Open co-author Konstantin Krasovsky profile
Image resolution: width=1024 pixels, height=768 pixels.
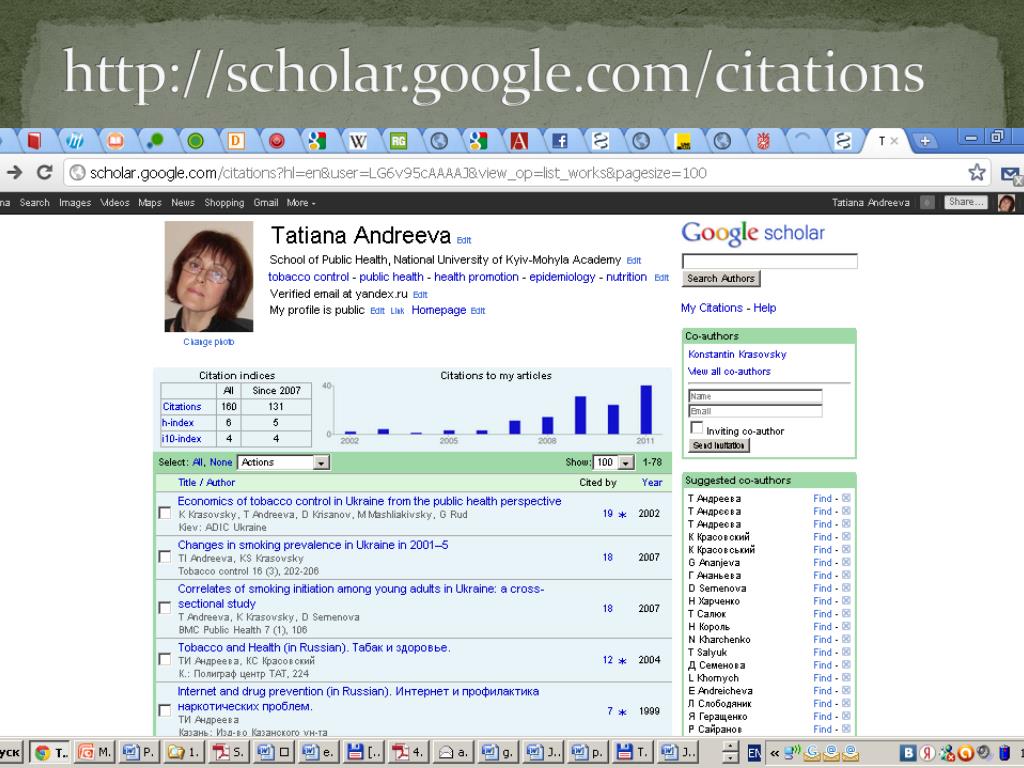737,354
